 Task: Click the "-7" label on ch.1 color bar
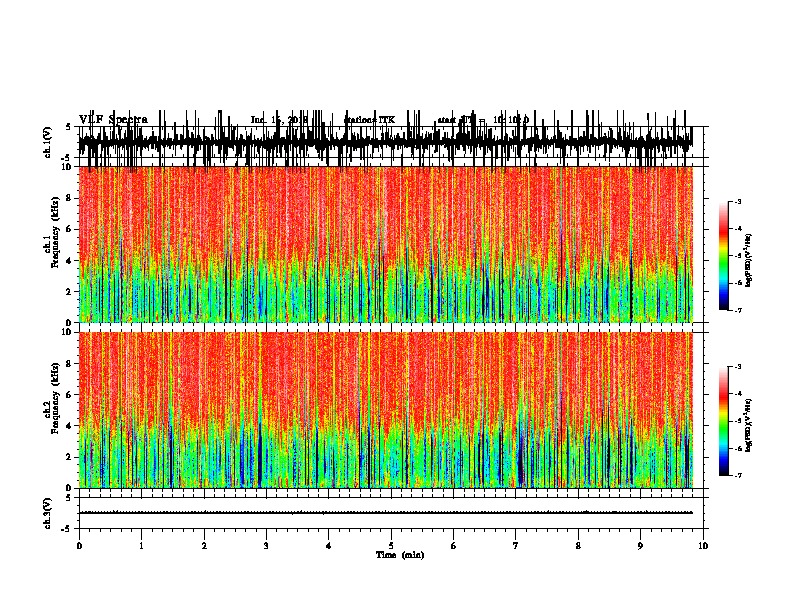tap(738, 310)
